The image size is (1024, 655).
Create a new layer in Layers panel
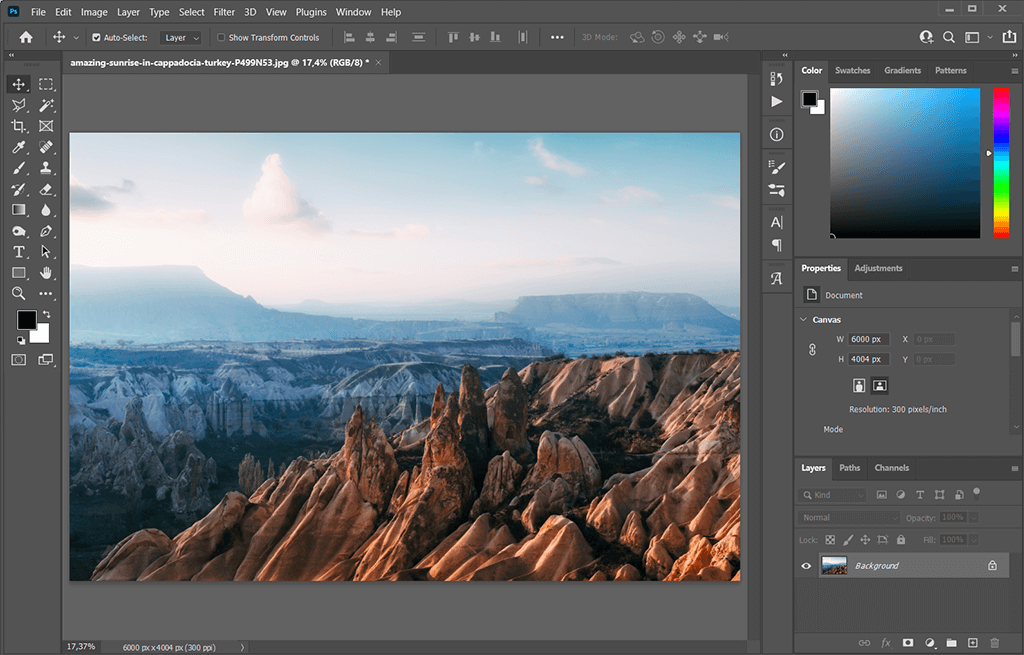pos(973,642)
